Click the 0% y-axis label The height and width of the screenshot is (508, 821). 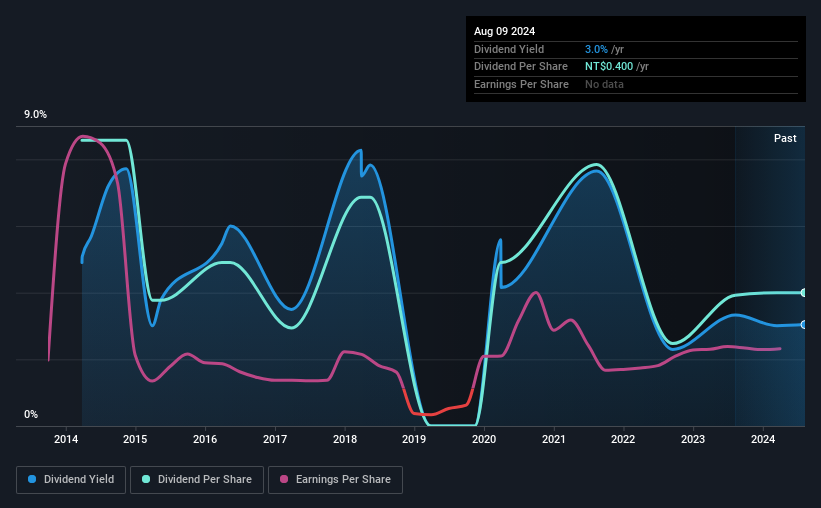[x=31, y=414]
